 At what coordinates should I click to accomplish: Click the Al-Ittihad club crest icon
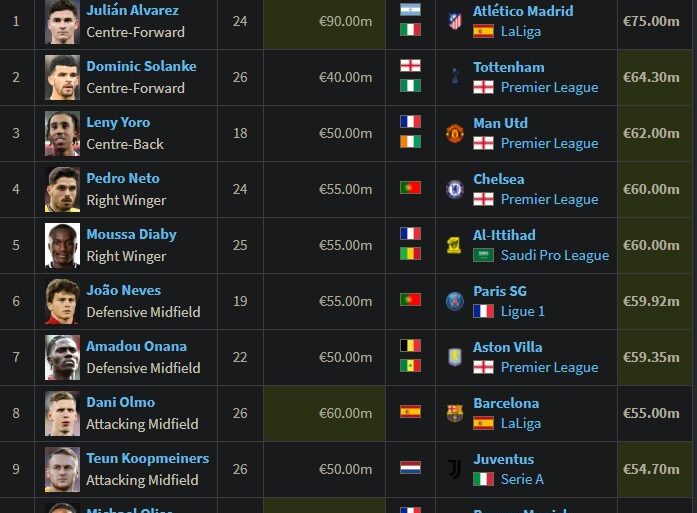pos(455,245)
